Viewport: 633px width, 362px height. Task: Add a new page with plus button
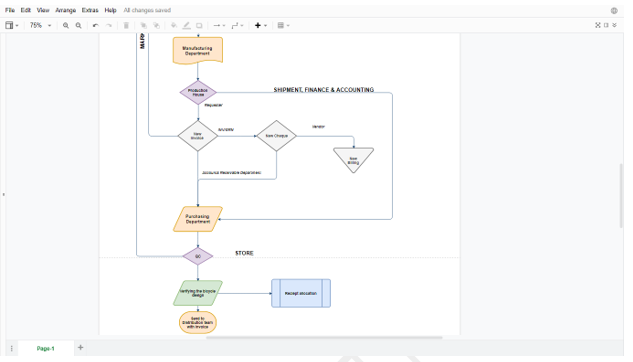point(80,347)
